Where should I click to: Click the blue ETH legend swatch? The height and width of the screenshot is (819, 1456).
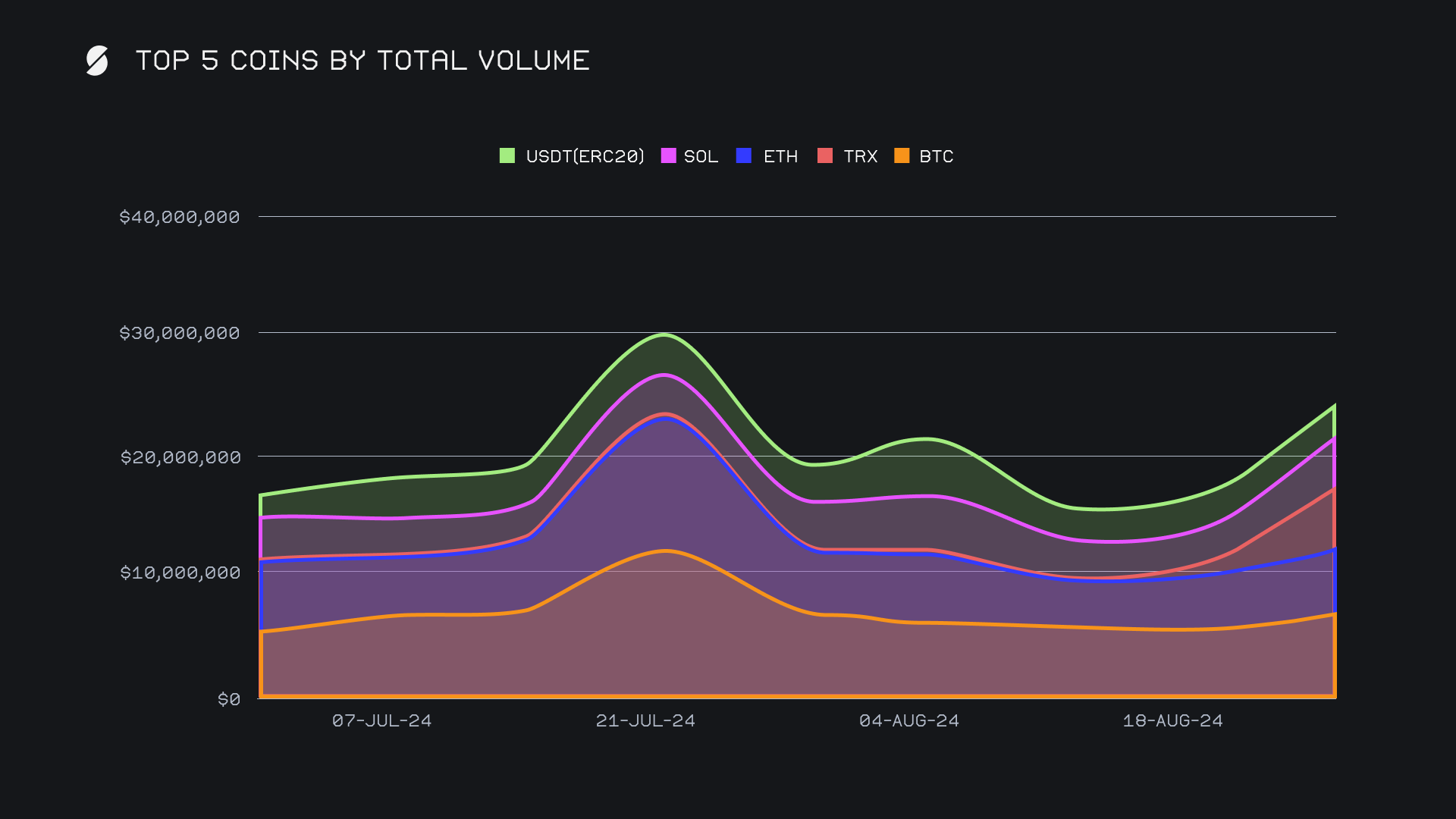pyautogui.click(x=744, y=155)
